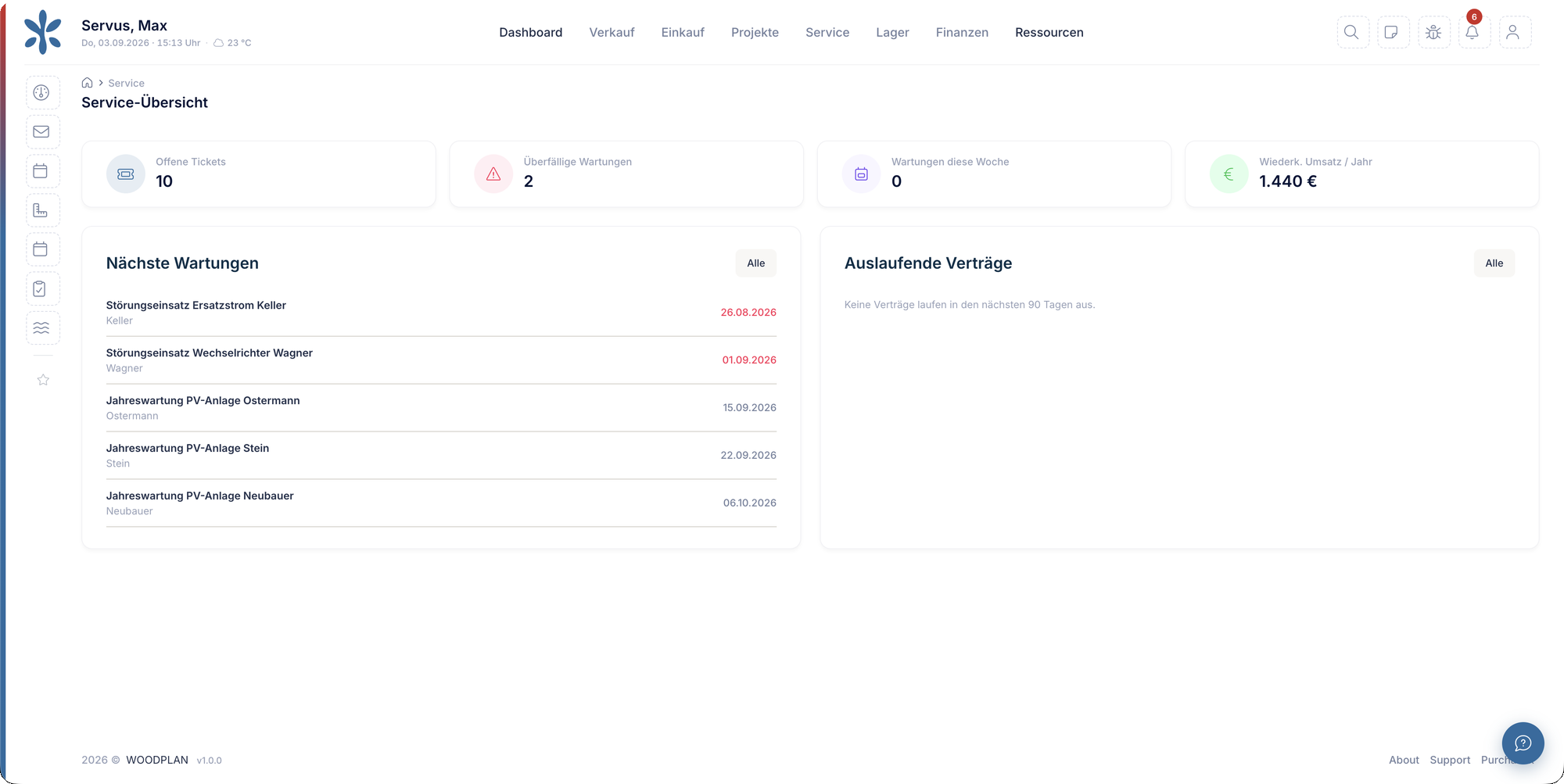Open the Support footer link
The width and height of the screenshot is (1564, 784).
(1450, 760)
